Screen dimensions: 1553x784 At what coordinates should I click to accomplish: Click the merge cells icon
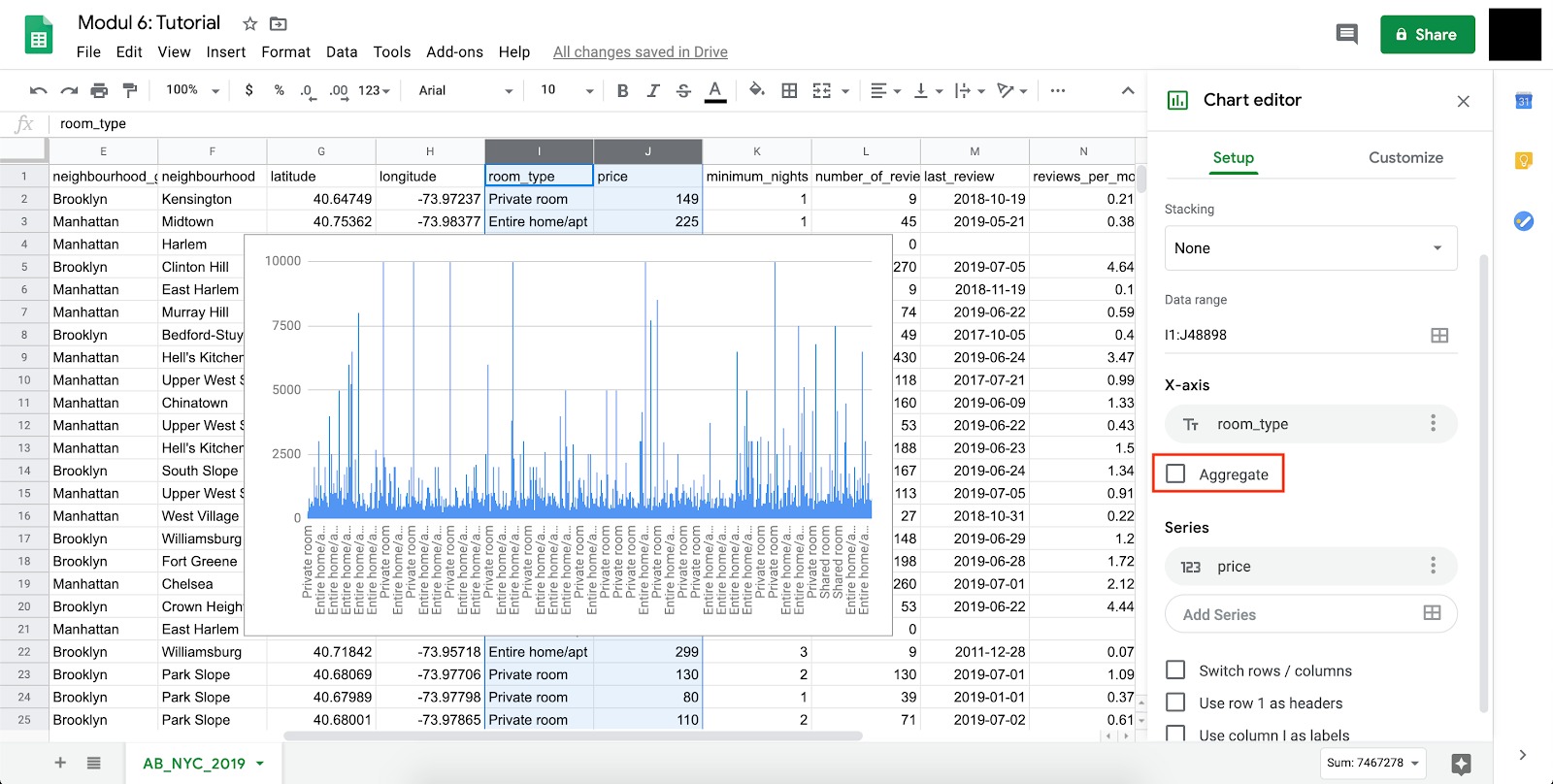point(821,90)
